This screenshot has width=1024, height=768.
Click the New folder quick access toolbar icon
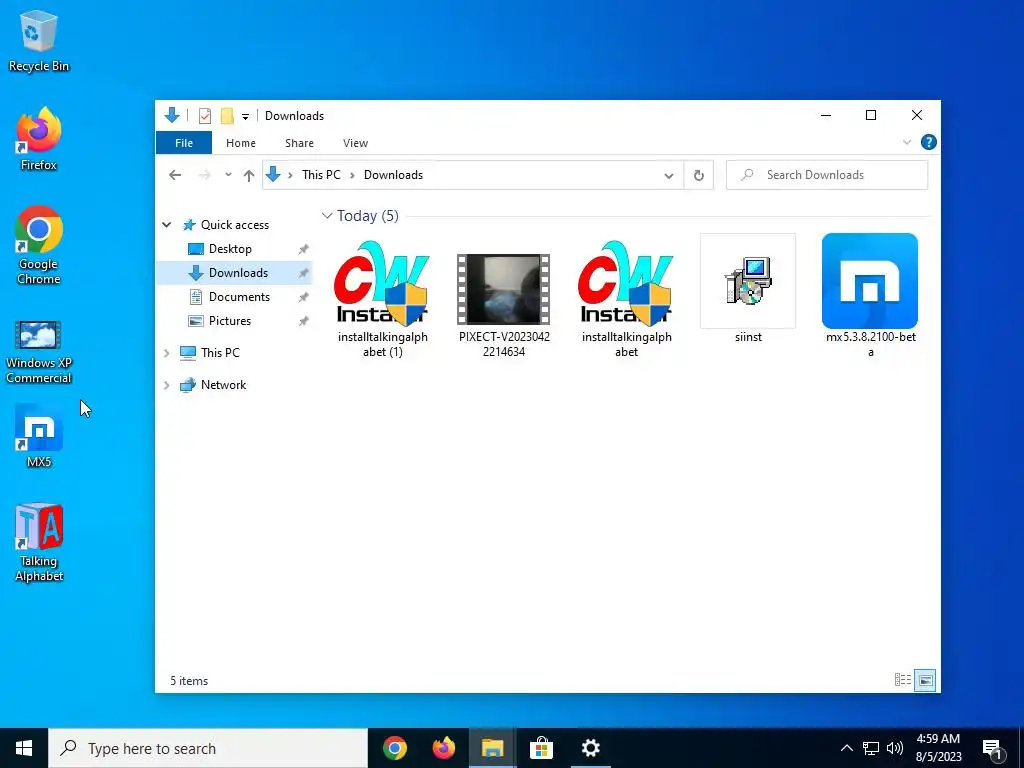[x=227, y=116]
